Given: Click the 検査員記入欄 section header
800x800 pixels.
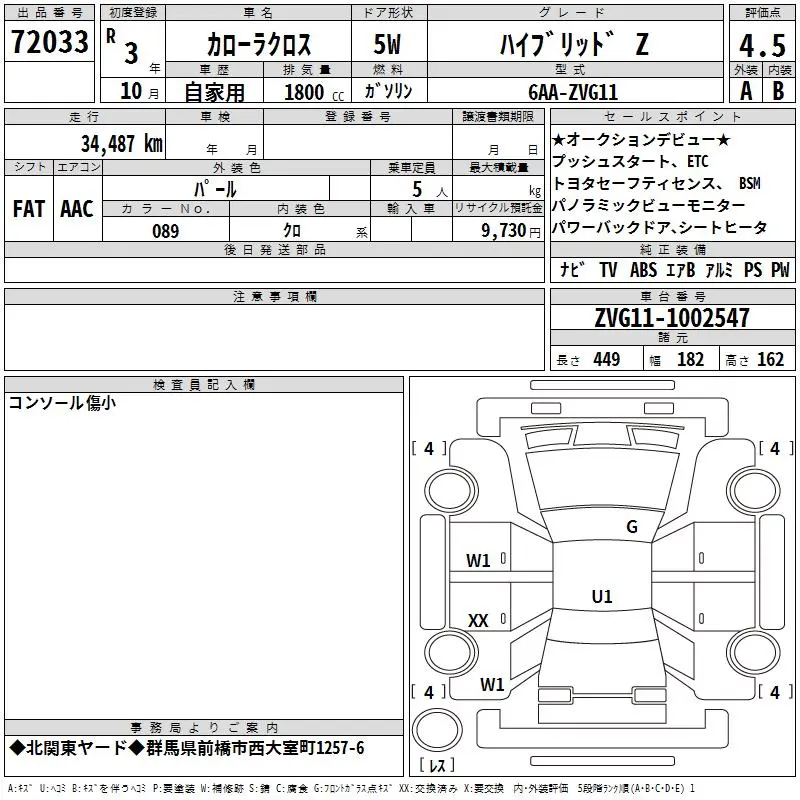Looking at the screenshot, I should coord(204,385).
